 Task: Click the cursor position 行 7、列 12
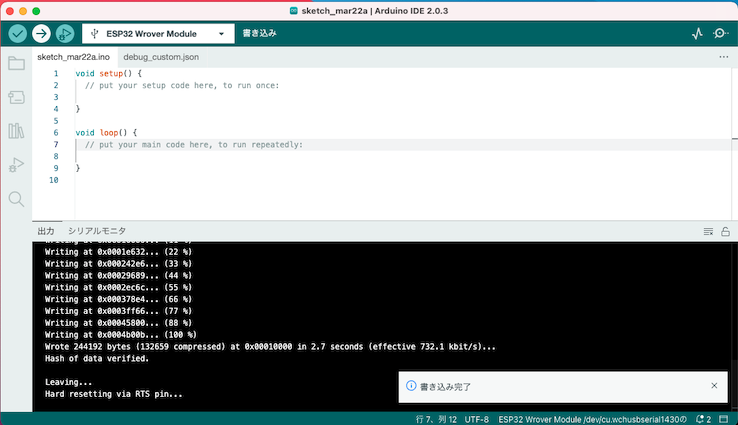[436, 419]
